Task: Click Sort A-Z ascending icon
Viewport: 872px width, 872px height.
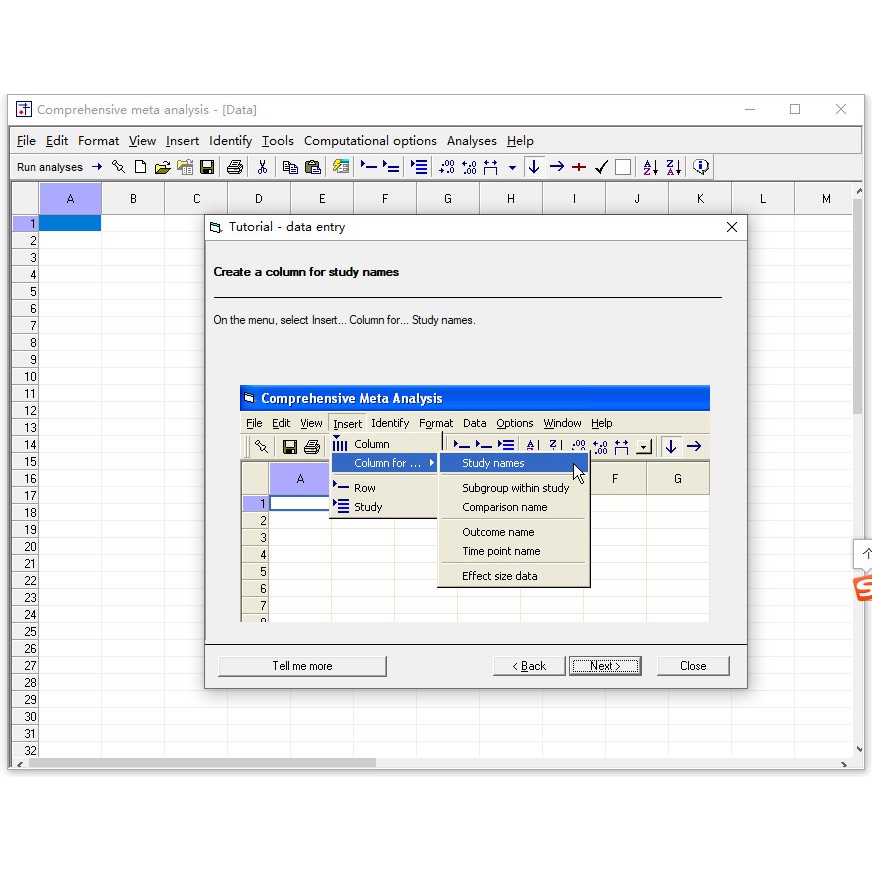Action: pos(650,167)
